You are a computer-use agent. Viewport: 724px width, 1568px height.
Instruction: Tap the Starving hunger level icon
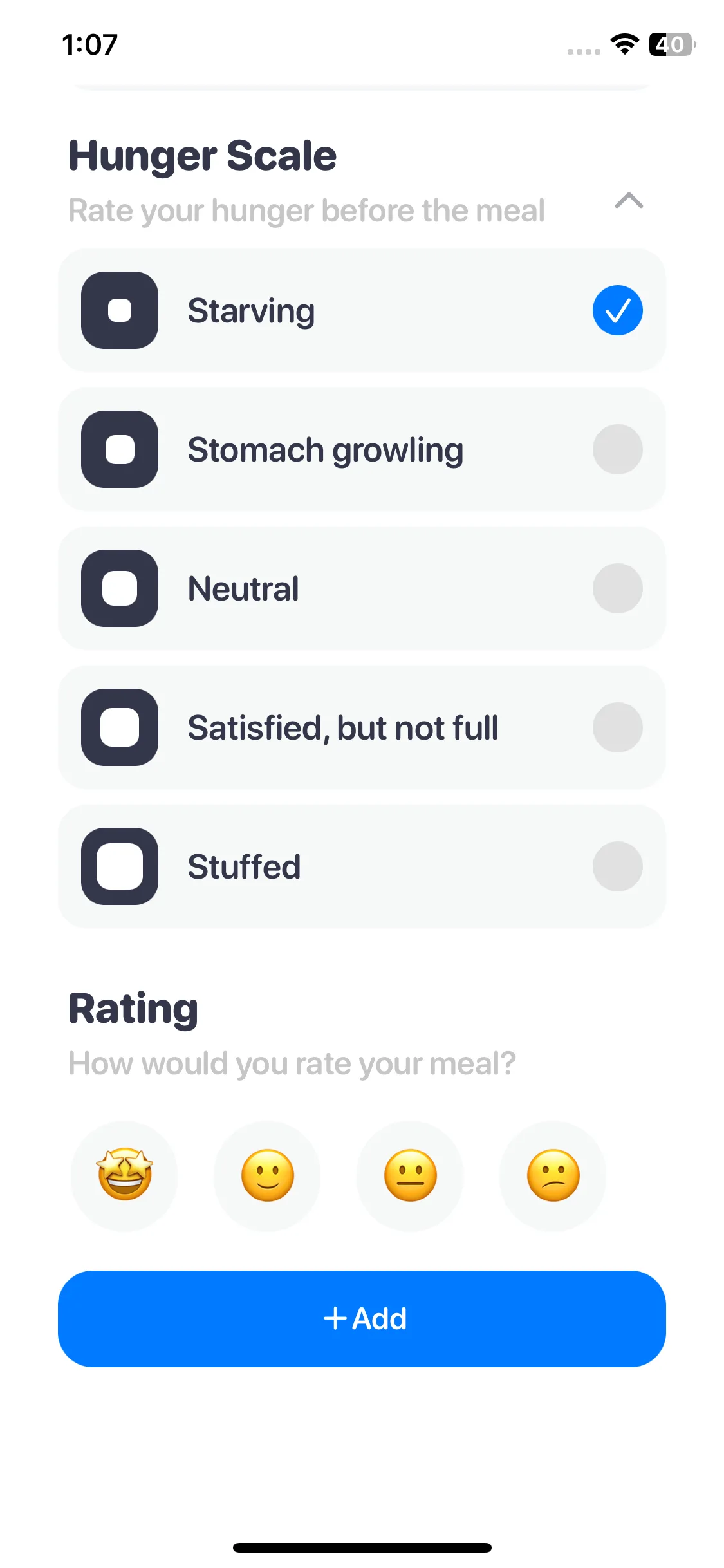(120, 310)
